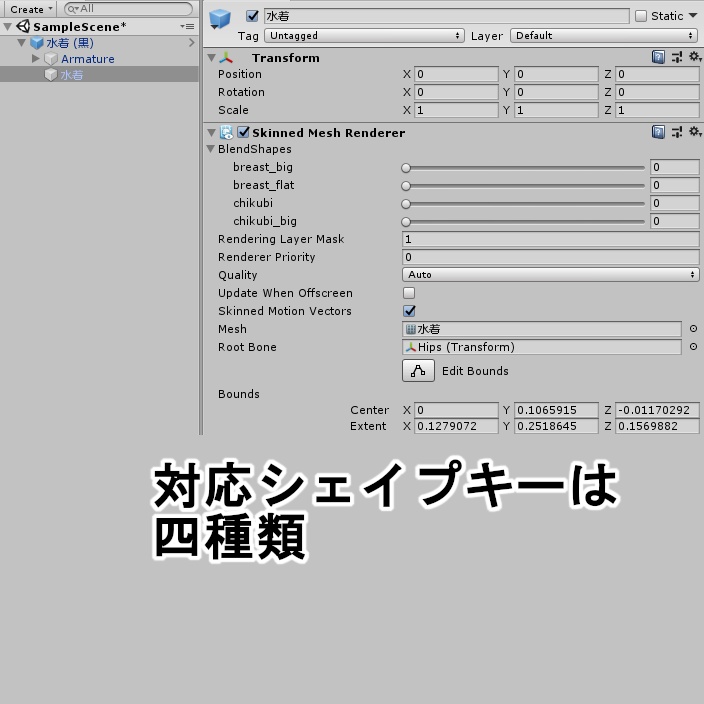This screenshot has width=704, height=704.
Task: Click the hierarchy search magnifier icon
Action: pyautogui.click(x=73, y=9)
